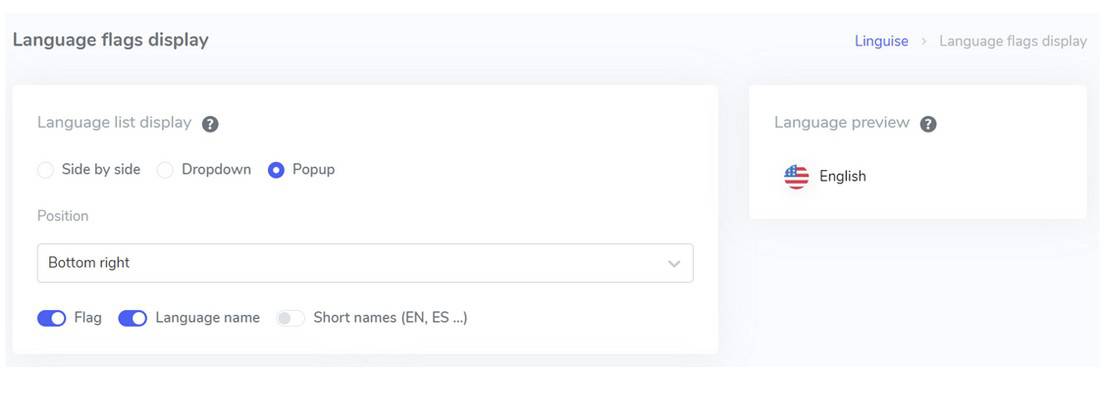
Task: Click the Short names (EN, ES ...) label
Action: [x=390, y=317]
